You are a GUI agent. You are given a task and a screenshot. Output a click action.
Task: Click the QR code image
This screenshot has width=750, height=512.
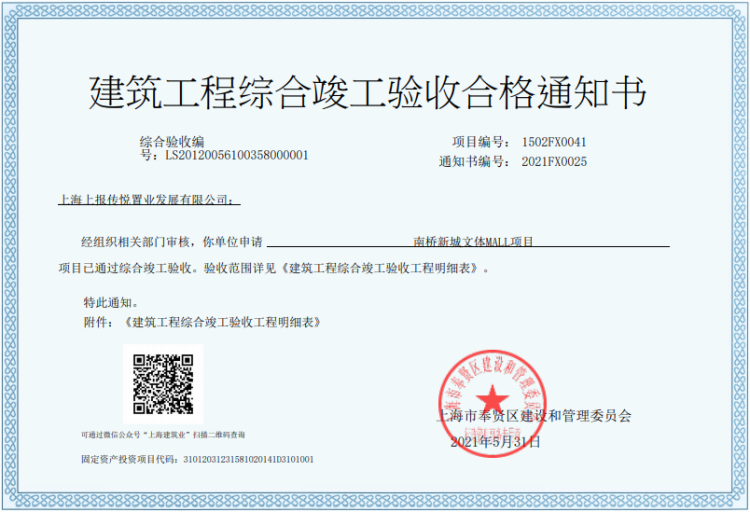click(163, 384)
